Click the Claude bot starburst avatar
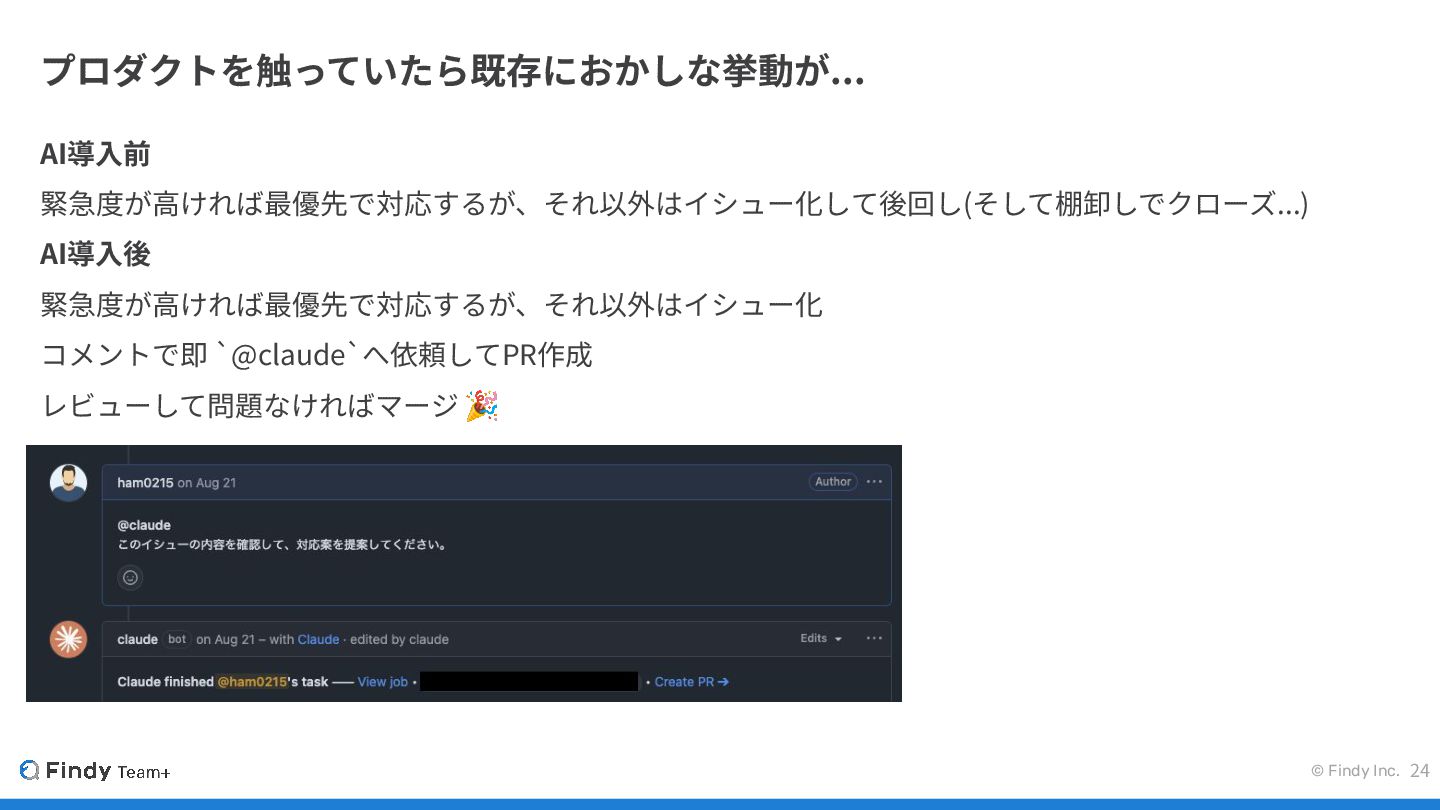 click(x=69, y=639)
